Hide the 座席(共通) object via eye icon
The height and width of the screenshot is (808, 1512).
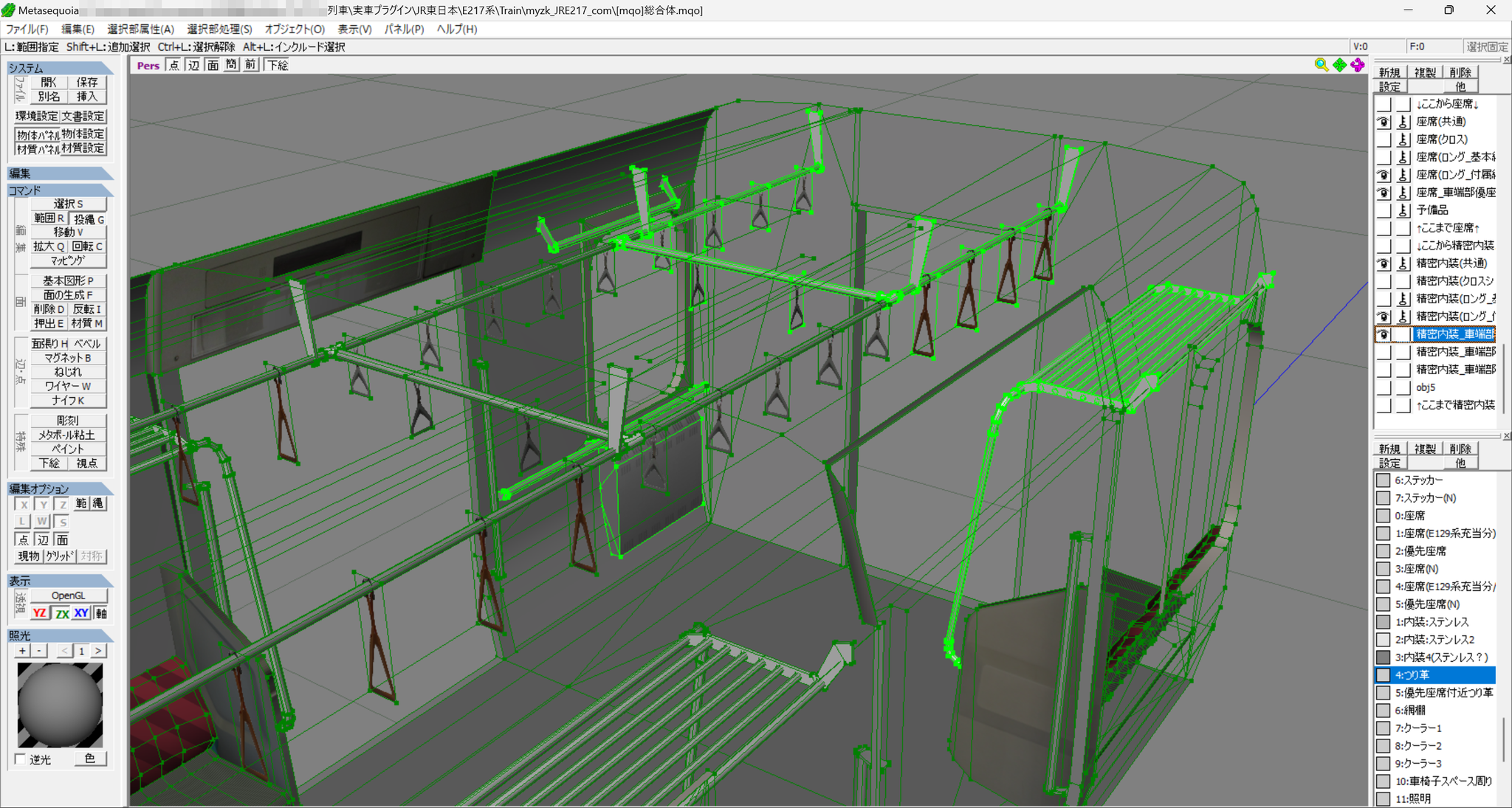(1384, 122)
